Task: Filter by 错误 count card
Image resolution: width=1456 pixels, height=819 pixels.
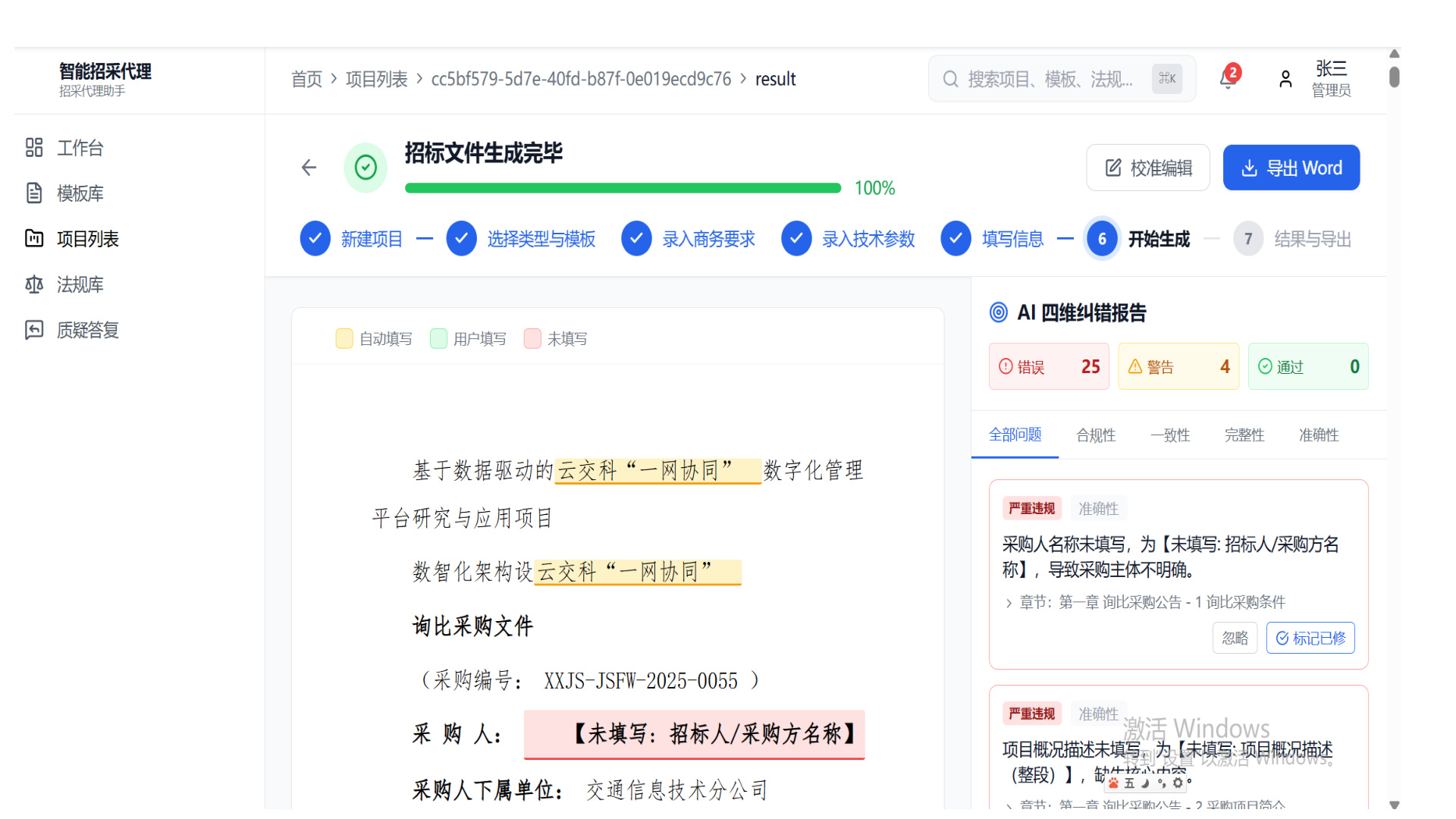Action: coord(1049,366)
